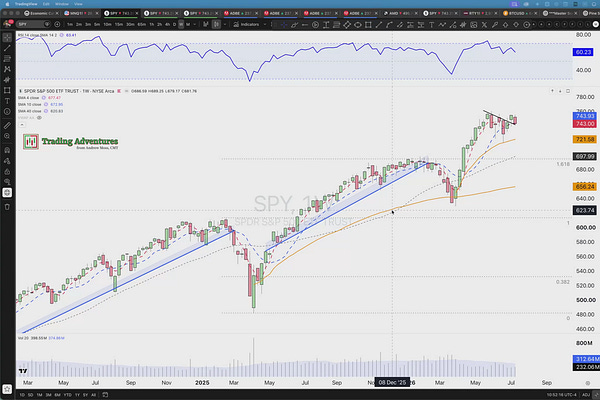Select the text T tool in top bar
The height and width of the screenshot is (400, 600).
[431, 25]
